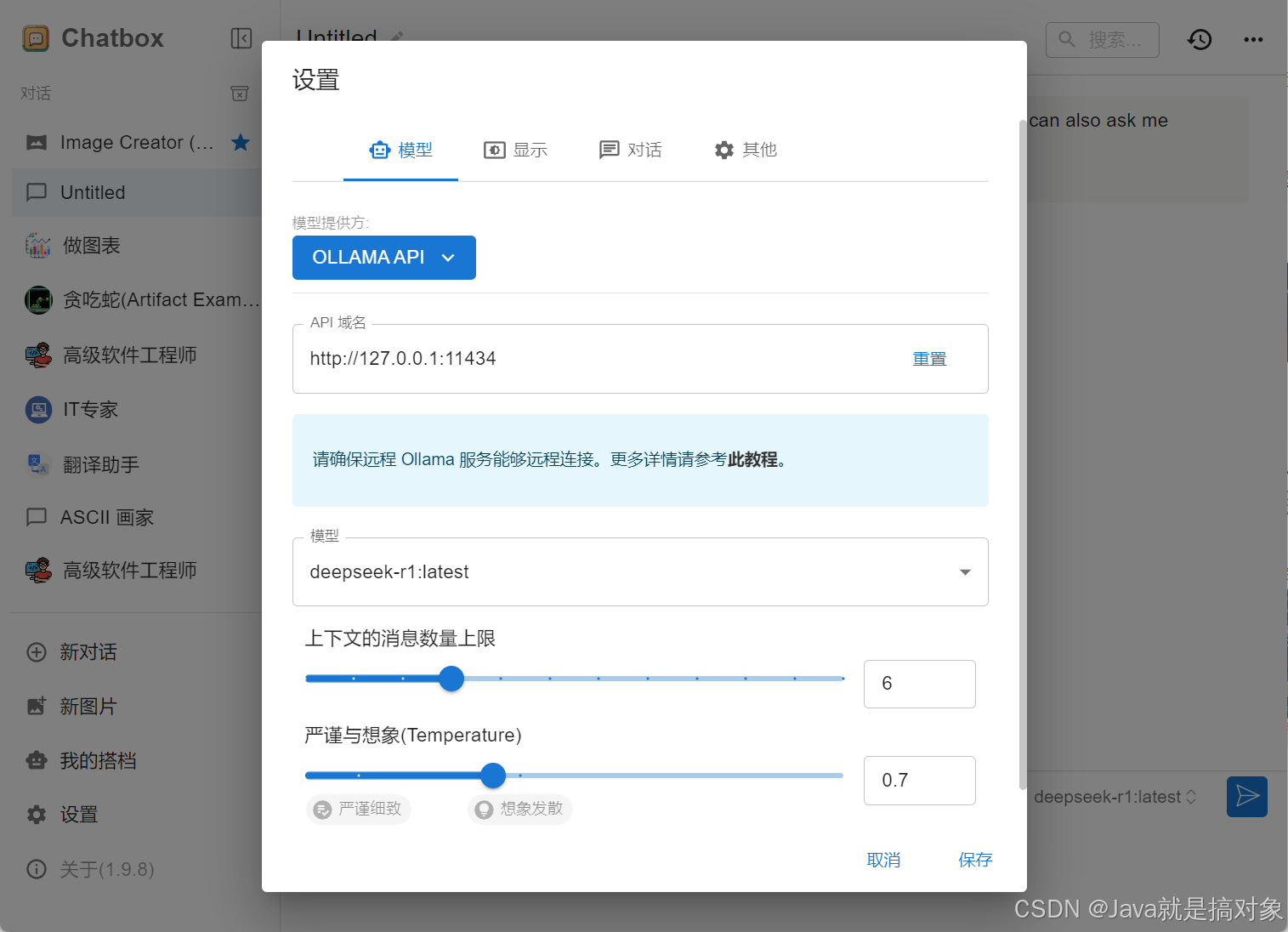This screenshot has height=932, width=1288.
Task: Click the IT专家 avatar icon
Action: [38, 409]
